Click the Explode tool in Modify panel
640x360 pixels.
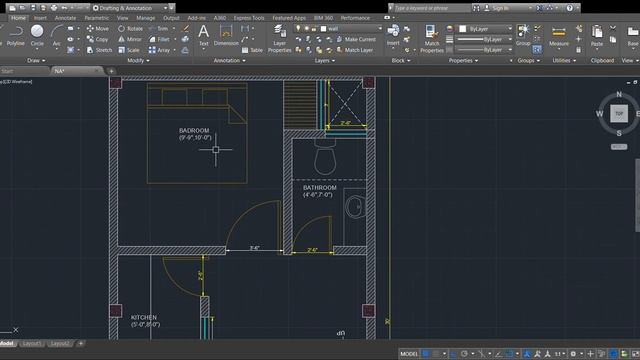point(185,39)
